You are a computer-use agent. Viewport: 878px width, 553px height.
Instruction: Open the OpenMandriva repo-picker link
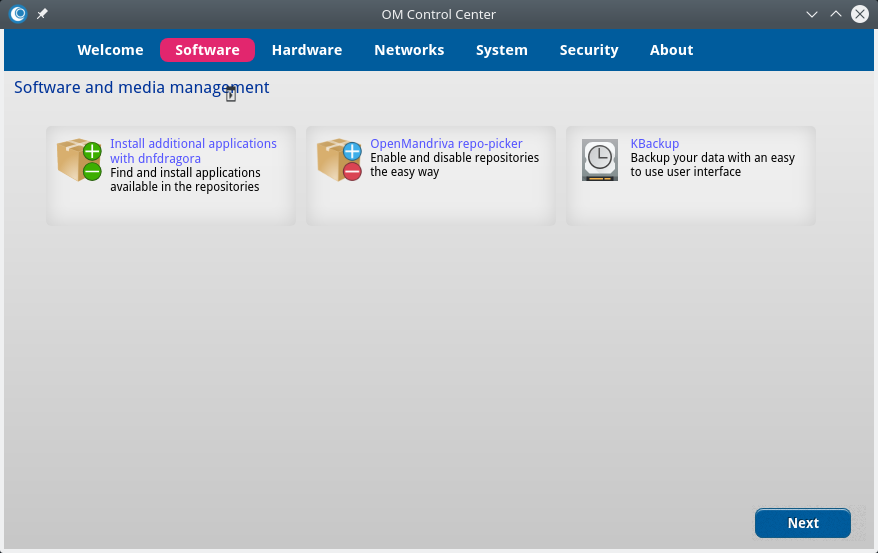point(446,144)
